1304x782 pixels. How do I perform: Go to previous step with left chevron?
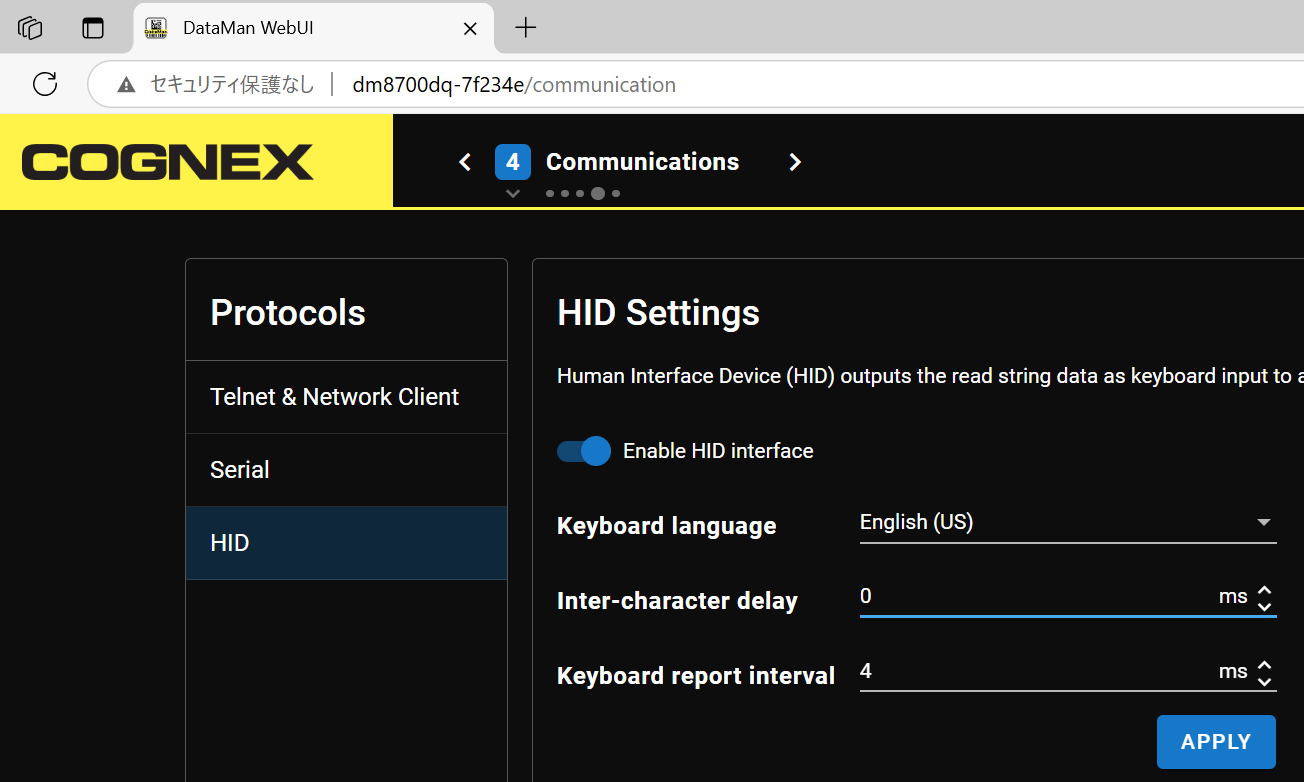(x=465, y=162)
